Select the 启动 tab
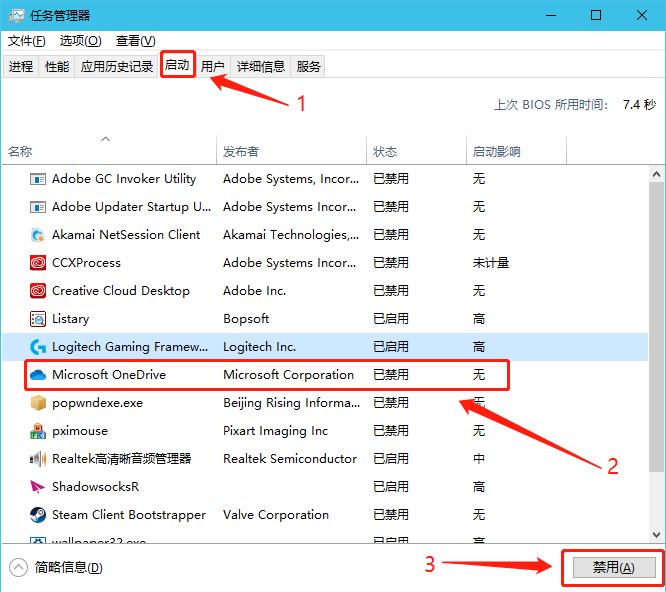The height and width of the screenshot is (592, 666). point(178,65)
